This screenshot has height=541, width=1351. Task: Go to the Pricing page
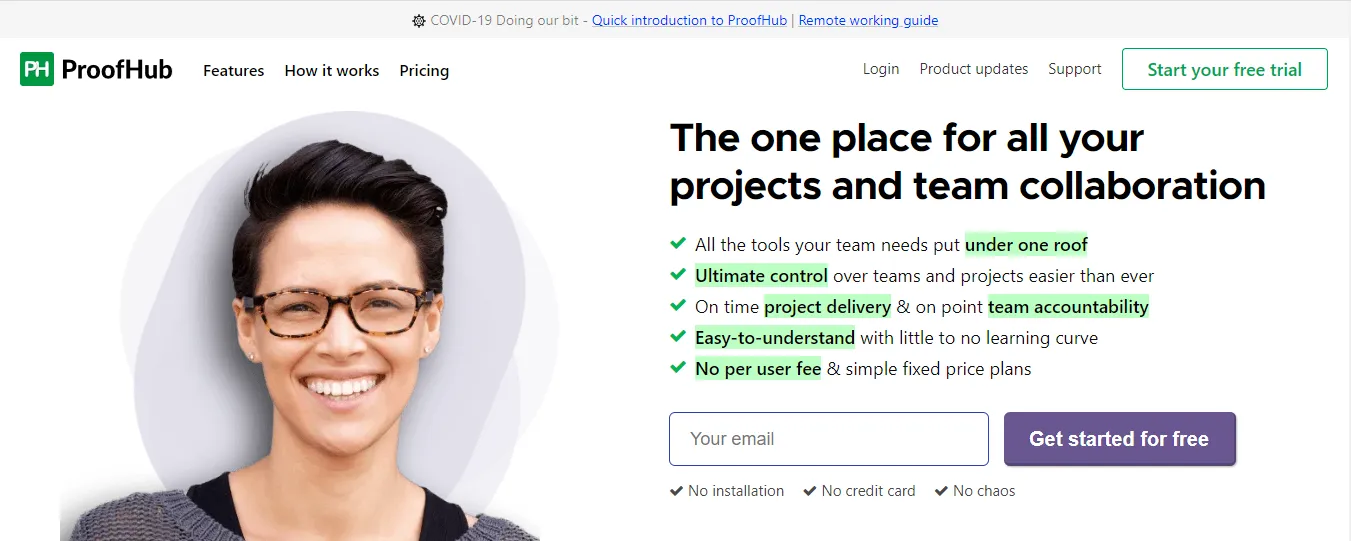[x=424, y=71]
